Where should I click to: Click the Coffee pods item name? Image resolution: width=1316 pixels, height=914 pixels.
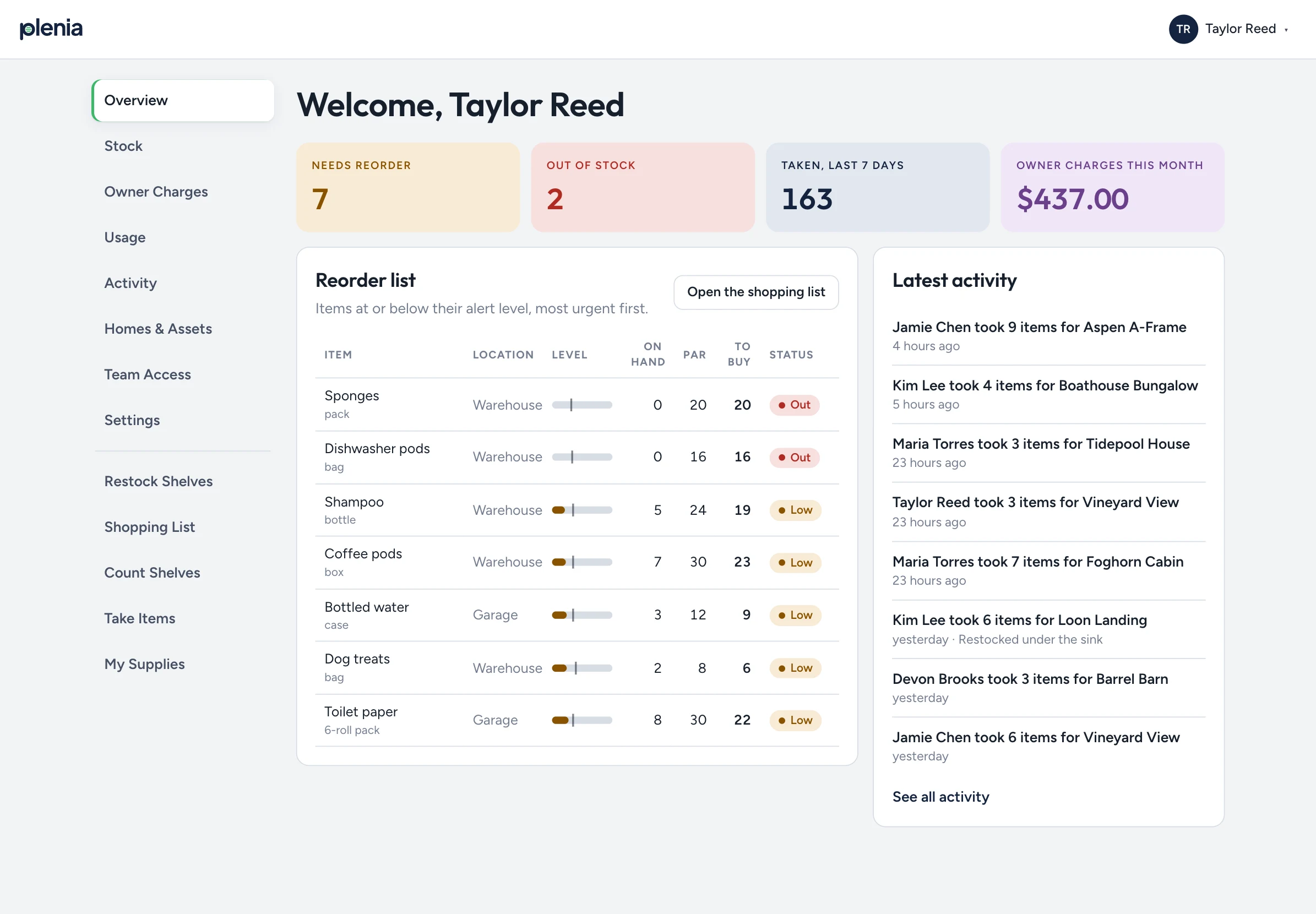(363, 554)
